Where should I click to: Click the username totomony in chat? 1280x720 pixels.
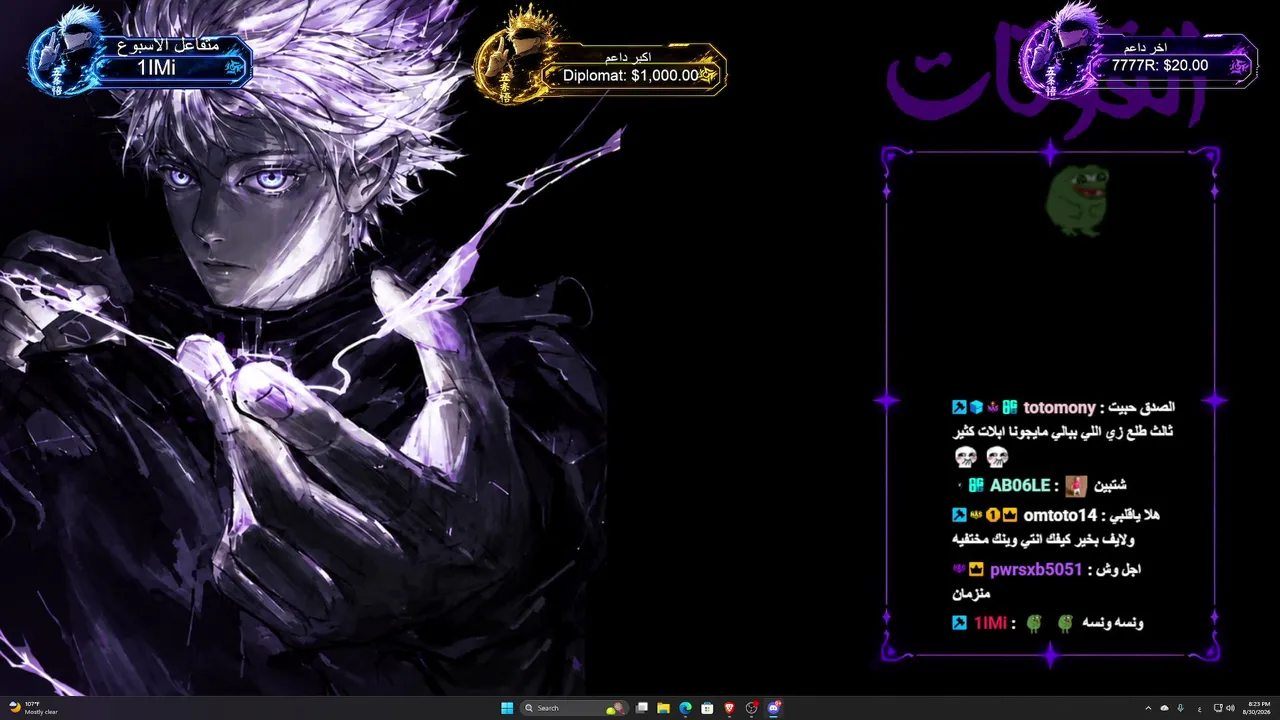click(1059, 407)
